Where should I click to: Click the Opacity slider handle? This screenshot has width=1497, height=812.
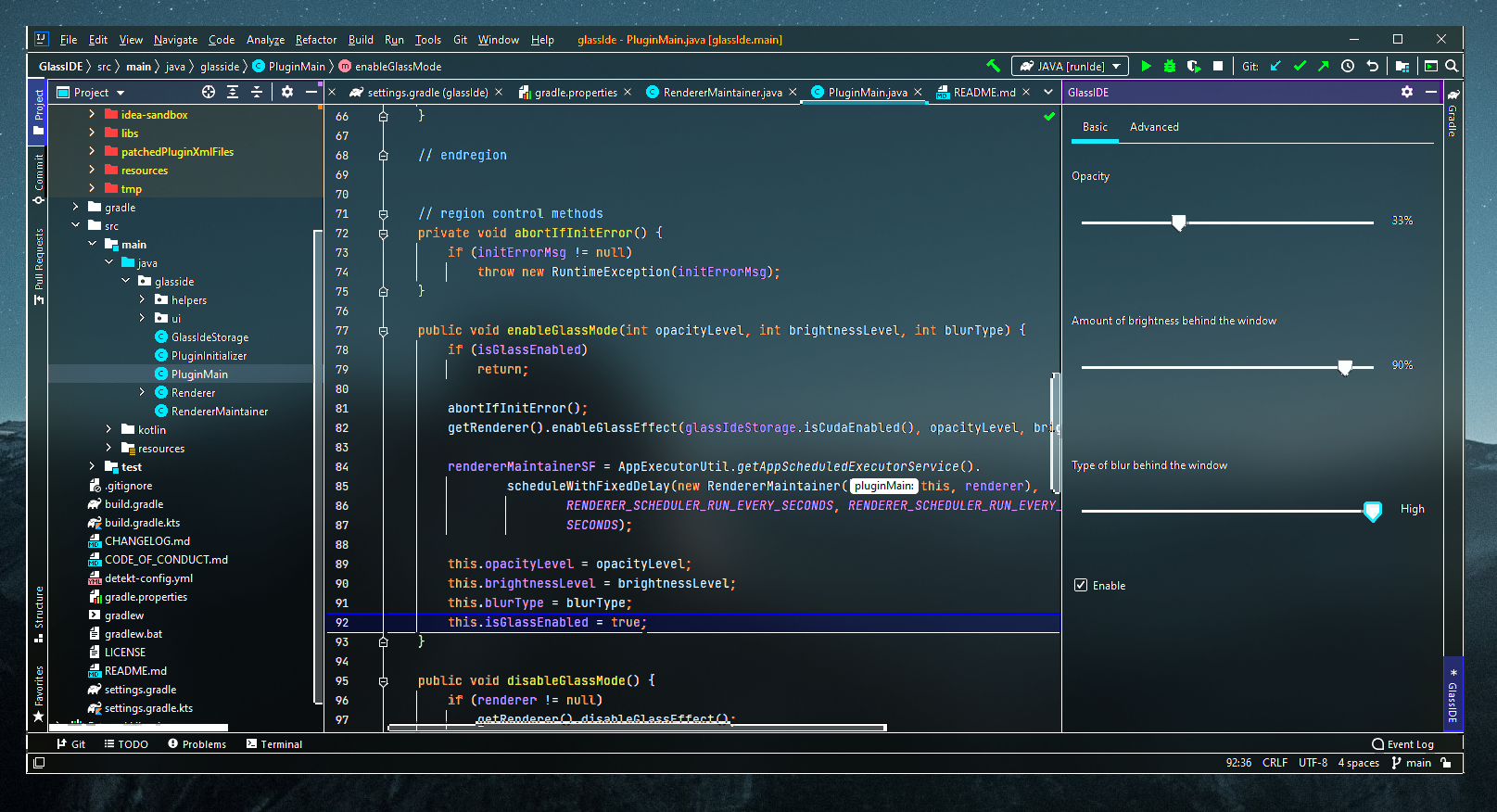click(1178, 222)
